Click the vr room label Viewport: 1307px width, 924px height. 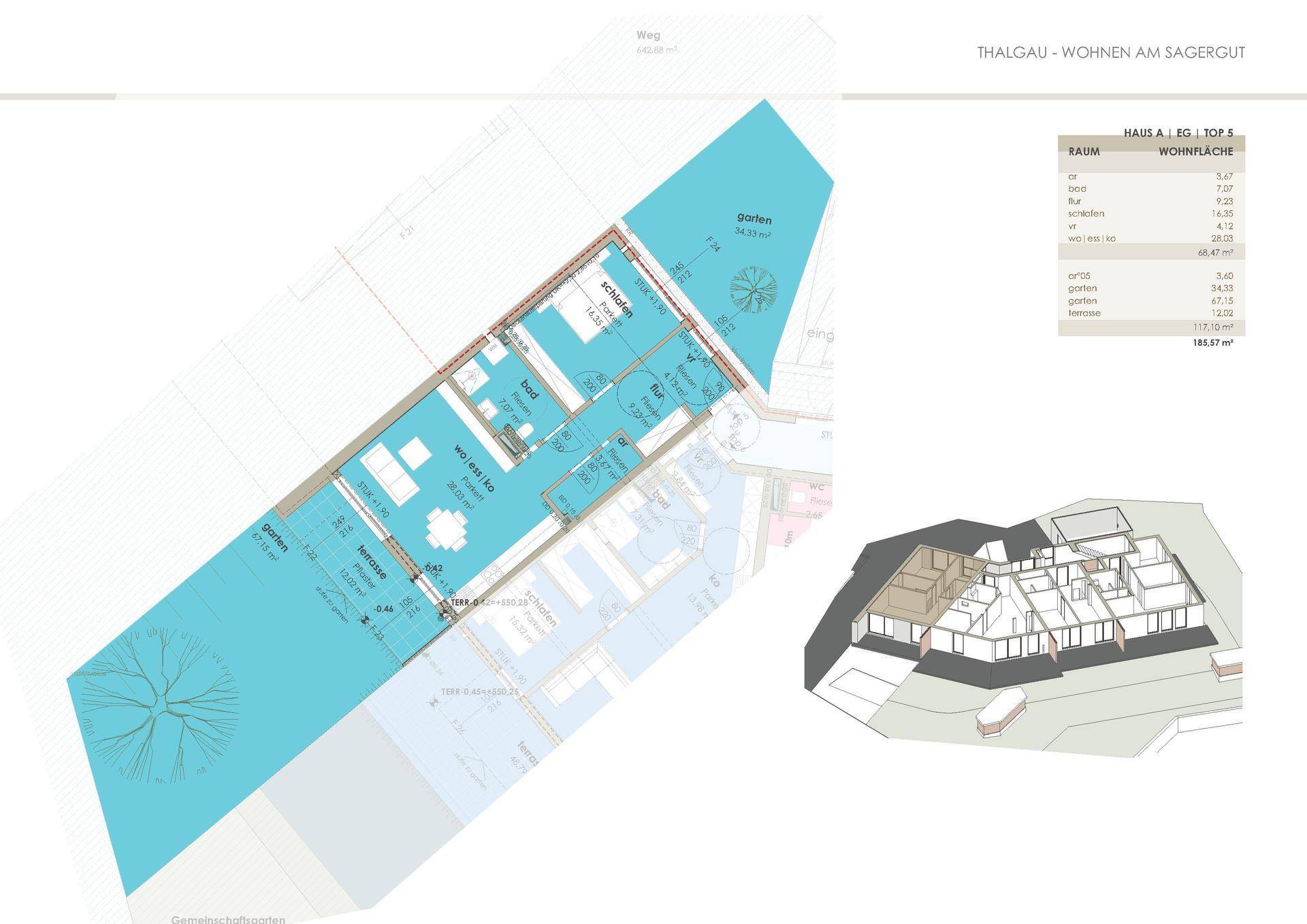click(x=692, y=358)
